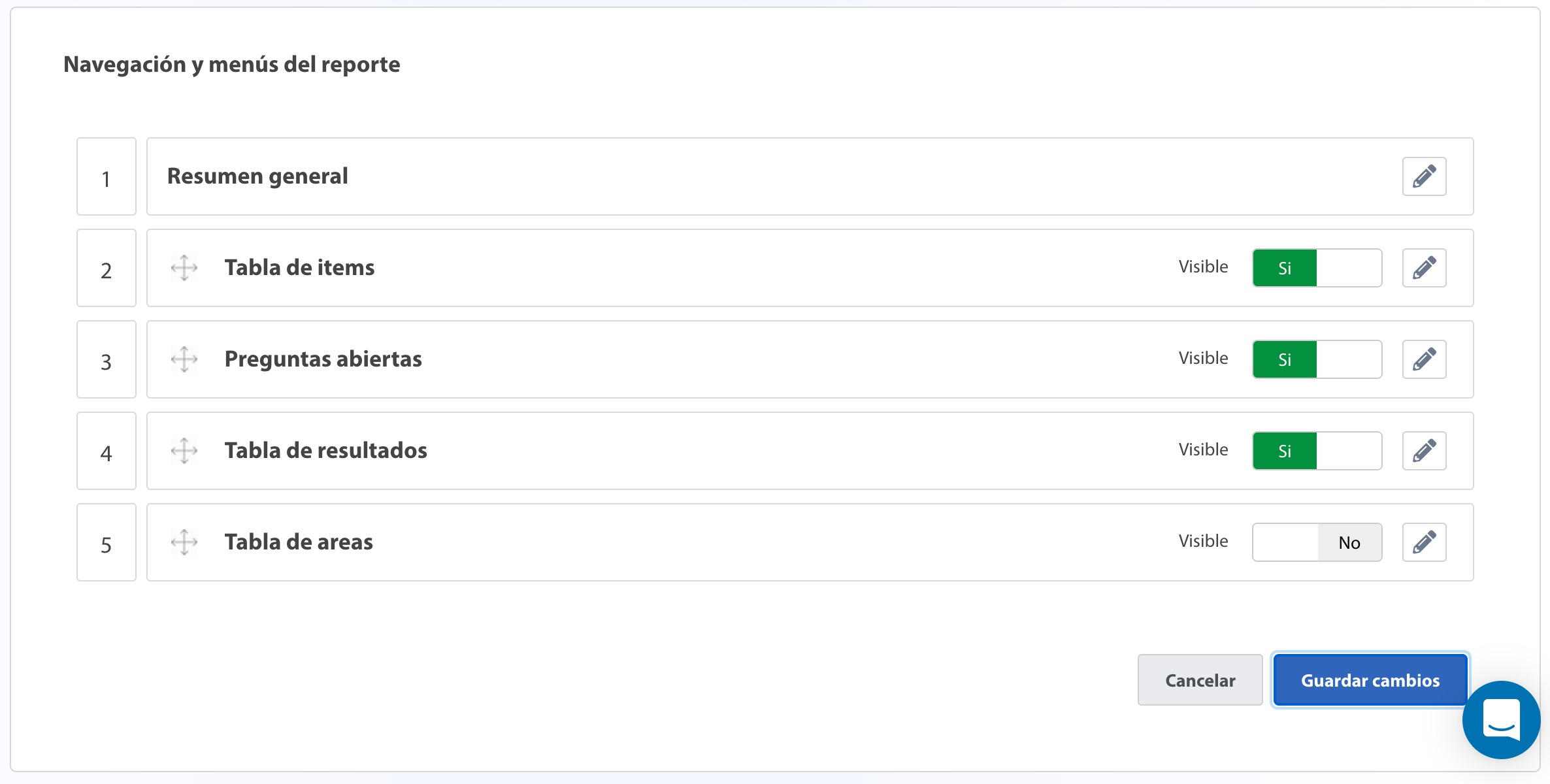
Task: Select move handle for Tabla de resultados
Action: pyautogui.click(x=184, y=451)
